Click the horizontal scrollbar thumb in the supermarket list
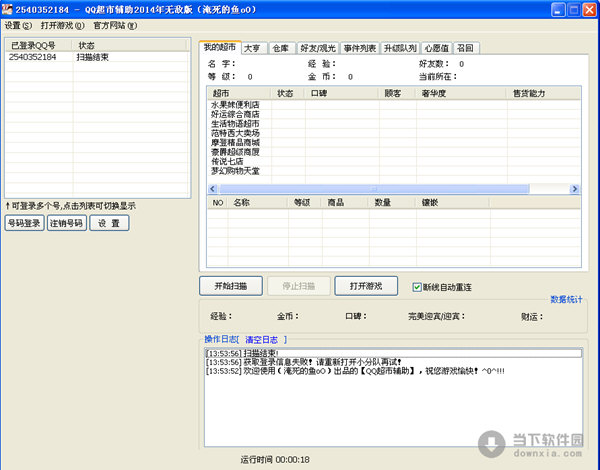Image resolution: width=600 pixels, height=470 pixels. tap(374, 189)
